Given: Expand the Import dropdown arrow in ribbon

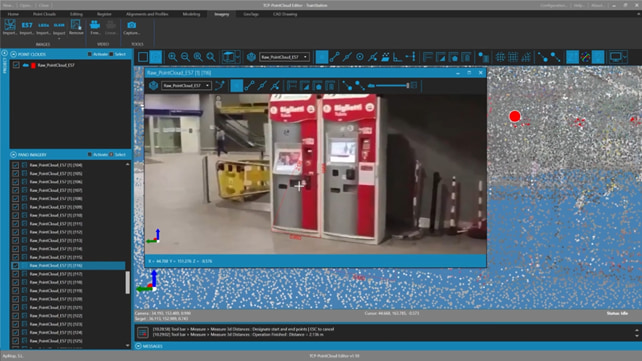Looking at the screenshot, I should (59, 38).
